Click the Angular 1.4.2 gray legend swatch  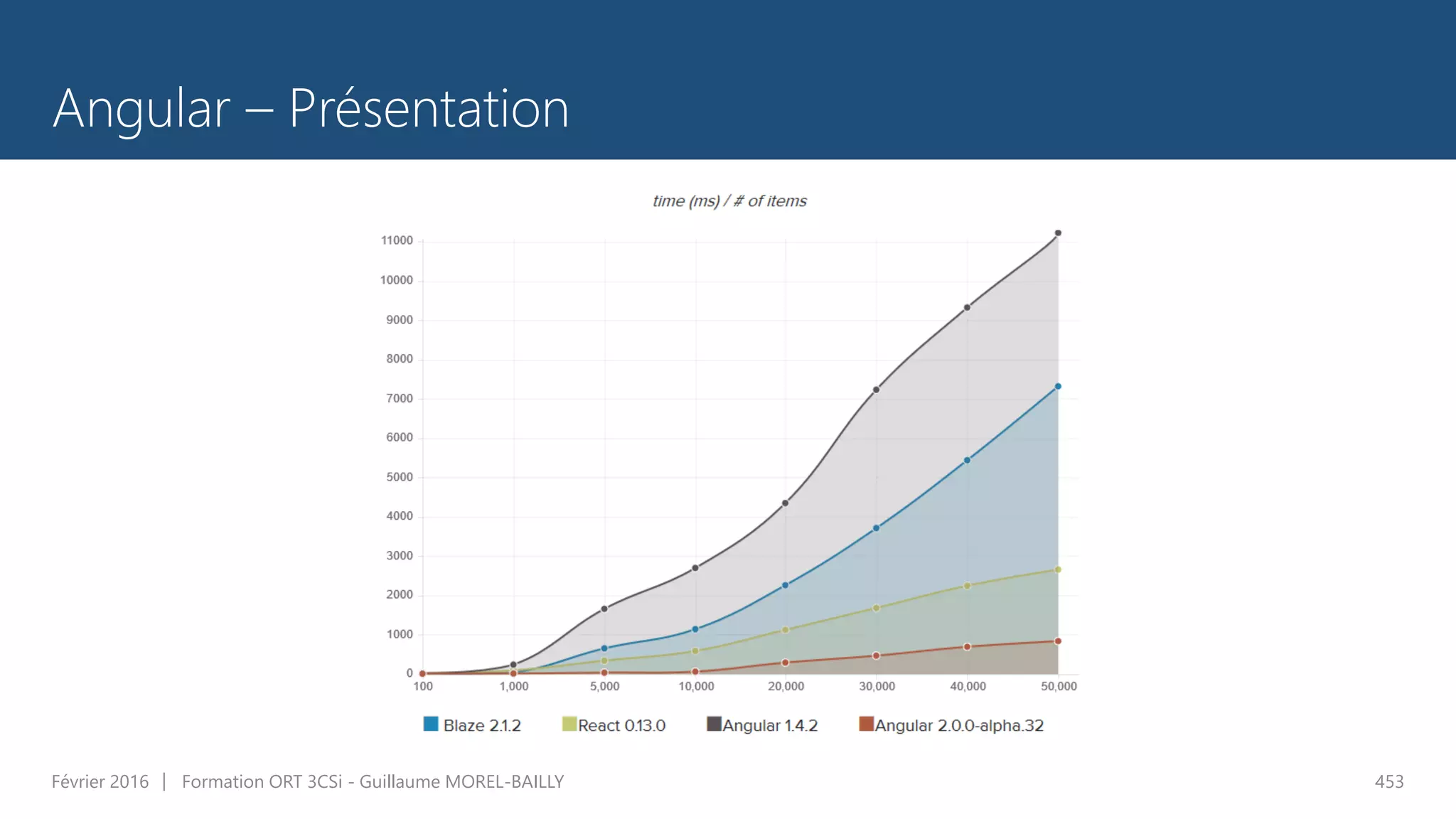[714, 724]
